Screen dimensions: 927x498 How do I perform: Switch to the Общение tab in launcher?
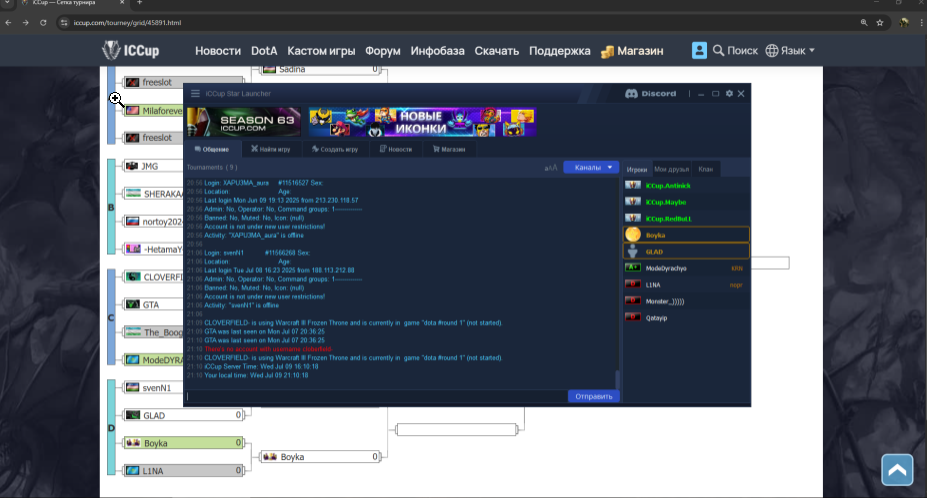pyautogui.click(x=212, y=149)
